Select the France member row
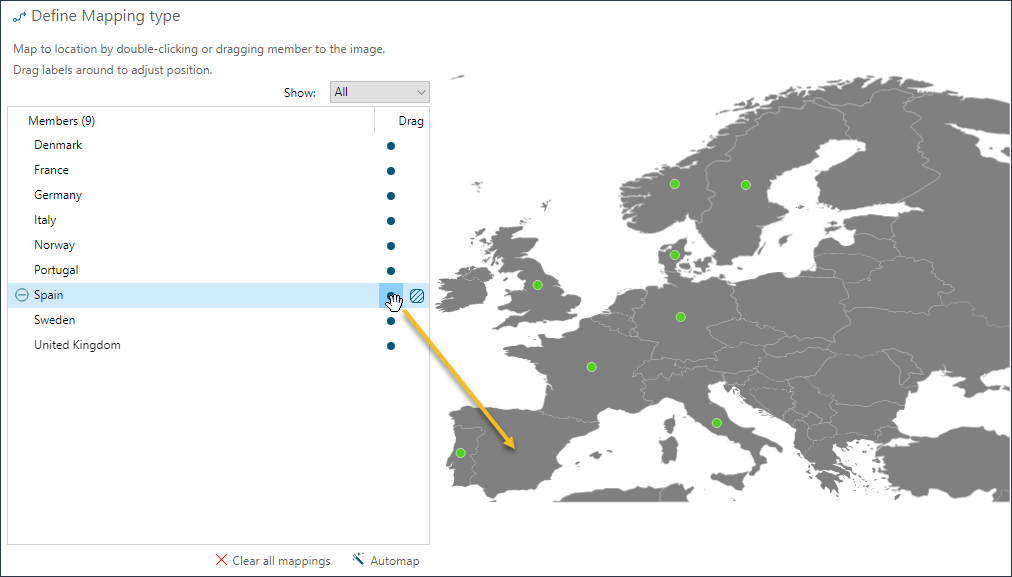1012x577 pixels. (x=218, y=170)
